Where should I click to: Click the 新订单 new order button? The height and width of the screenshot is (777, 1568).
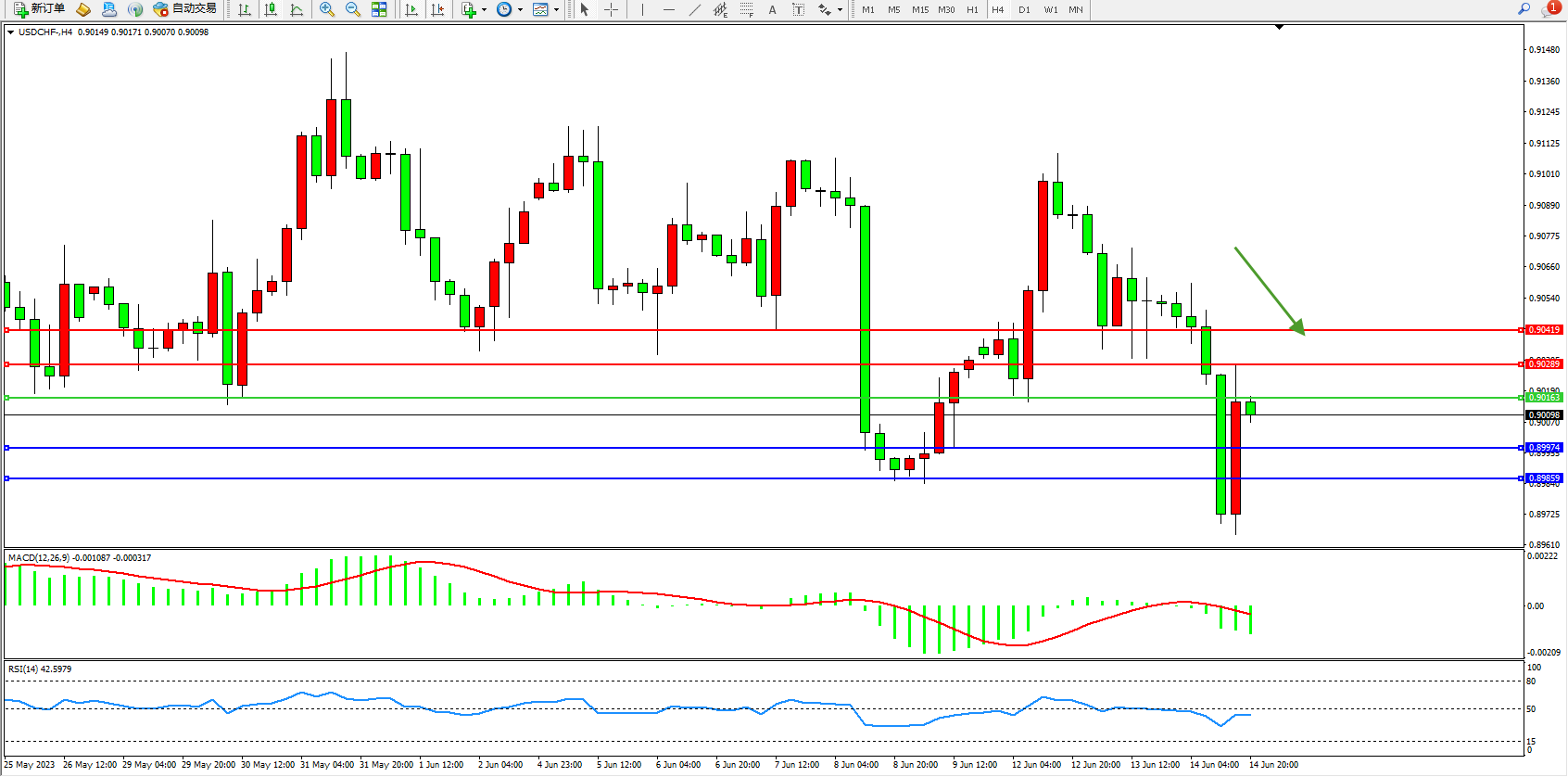[39, 9]
